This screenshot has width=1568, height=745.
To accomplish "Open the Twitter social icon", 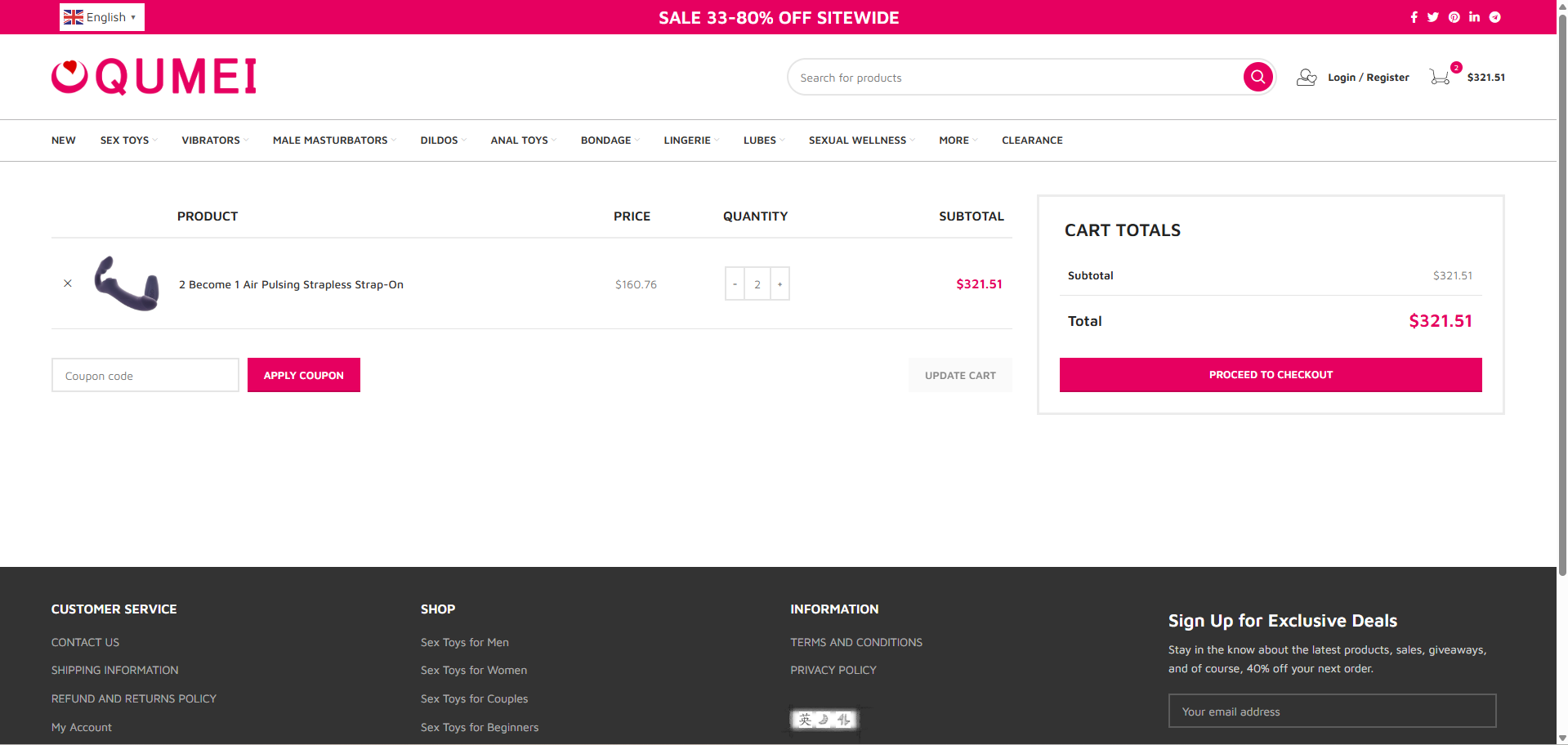I will [x=1433, y=17].
